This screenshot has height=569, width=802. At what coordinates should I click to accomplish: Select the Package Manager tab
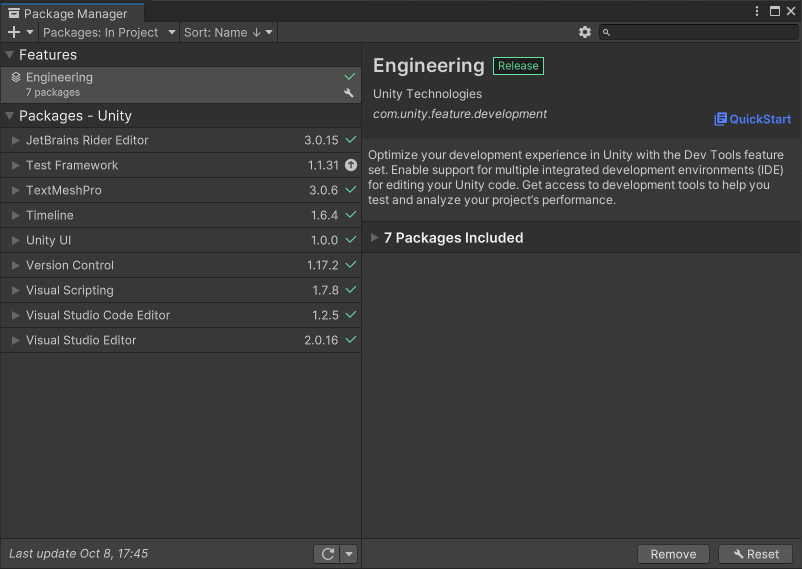[72, 13]
